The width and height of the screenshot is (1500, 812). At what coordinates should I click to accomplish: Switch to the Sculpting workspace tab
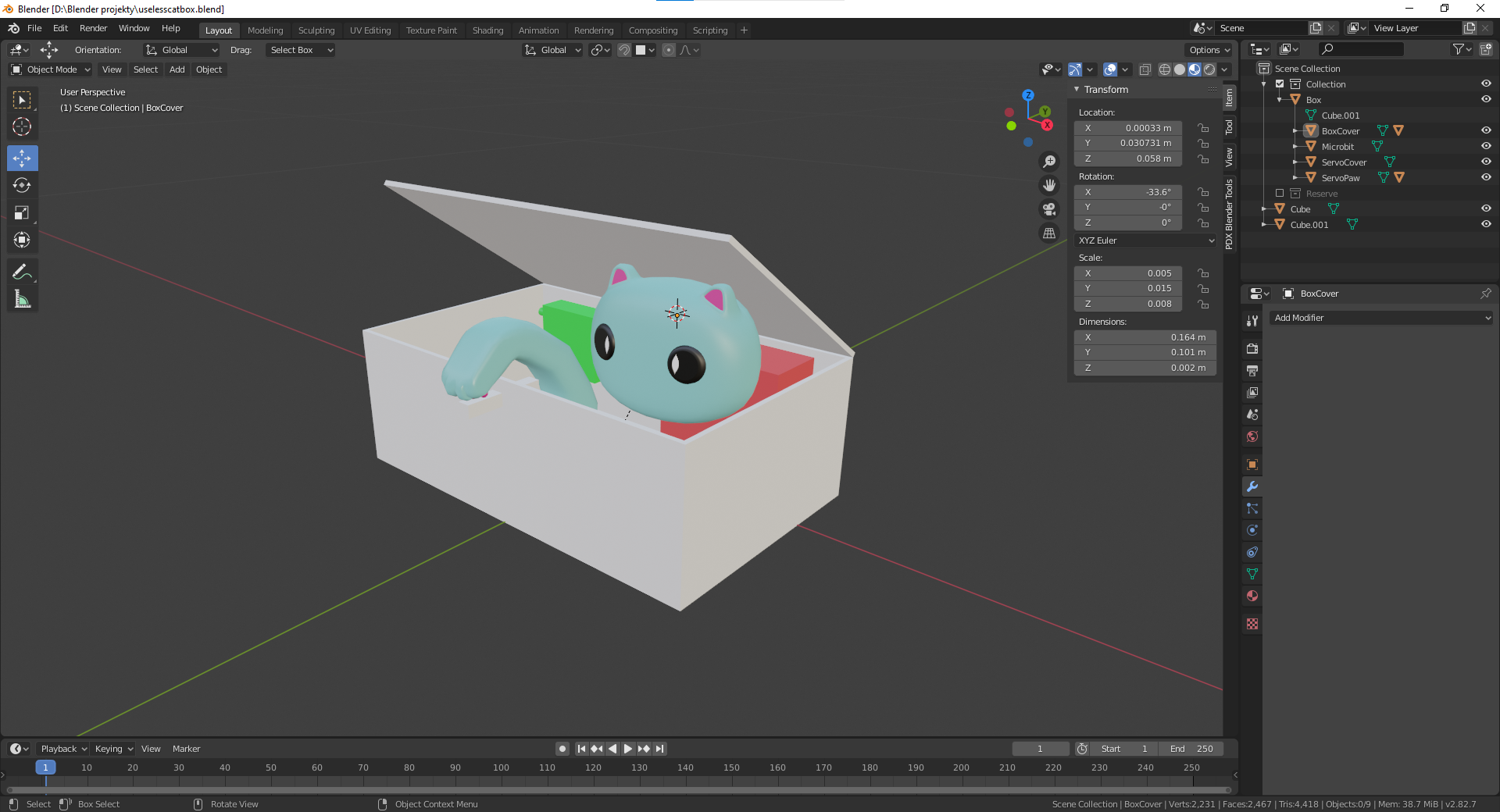click(x=316, y=30)
